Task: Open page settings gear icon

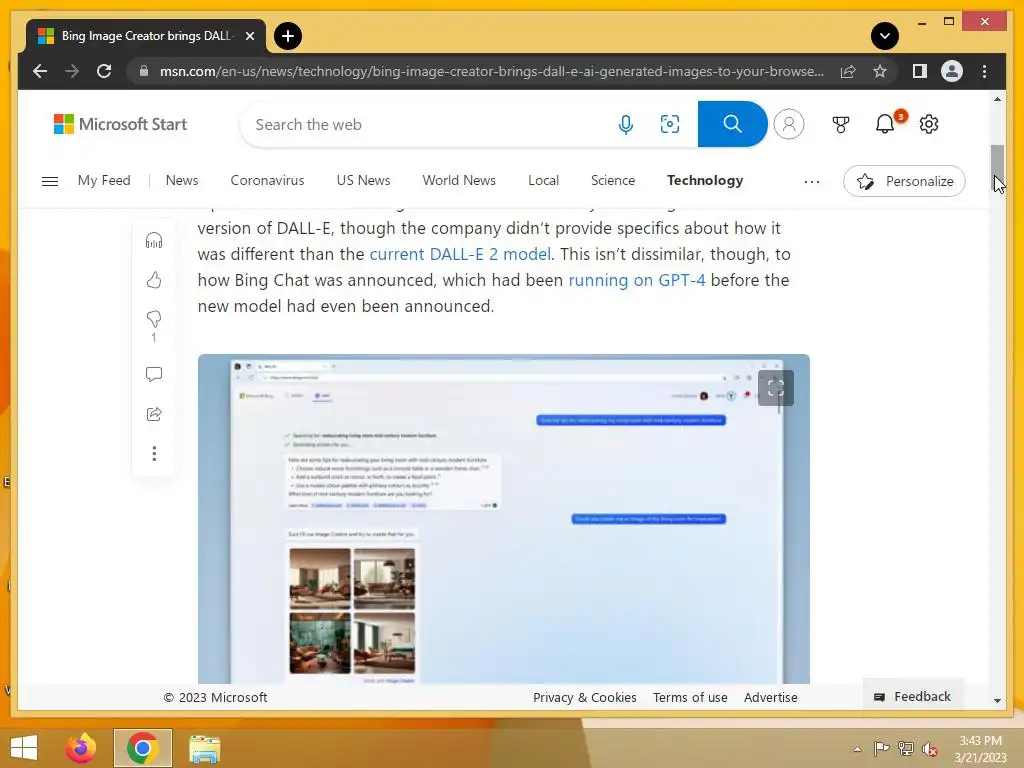Action: point(929,124)
